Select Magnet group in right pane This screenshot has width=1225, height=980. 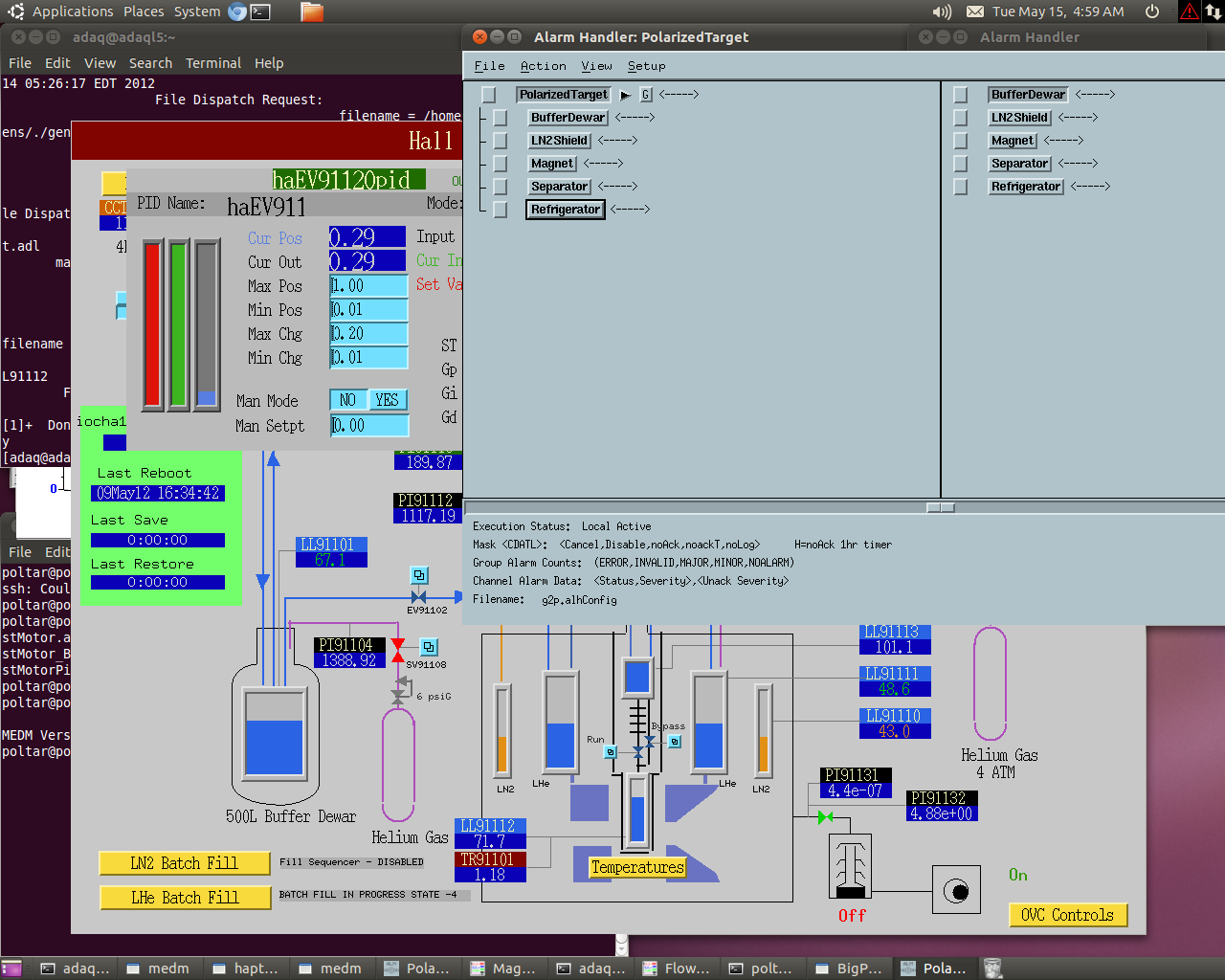tap(1013, 141)
